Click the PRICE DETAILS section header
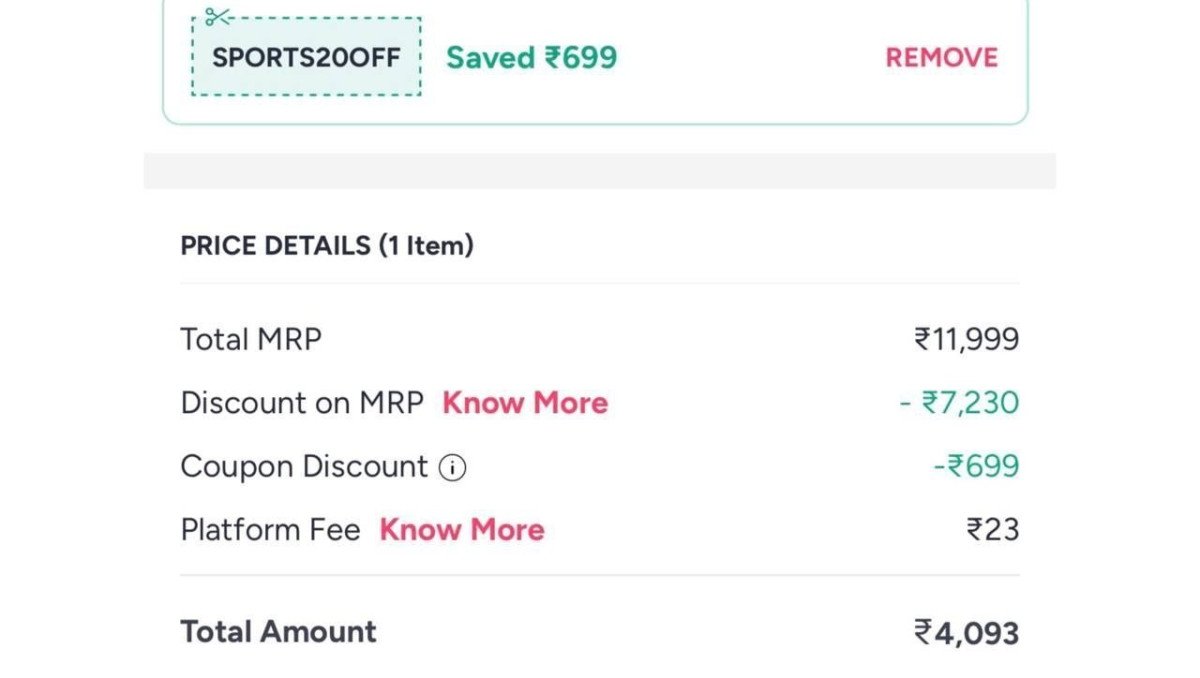The width and height of the screenshot is (1200, 678). (327, 245)
